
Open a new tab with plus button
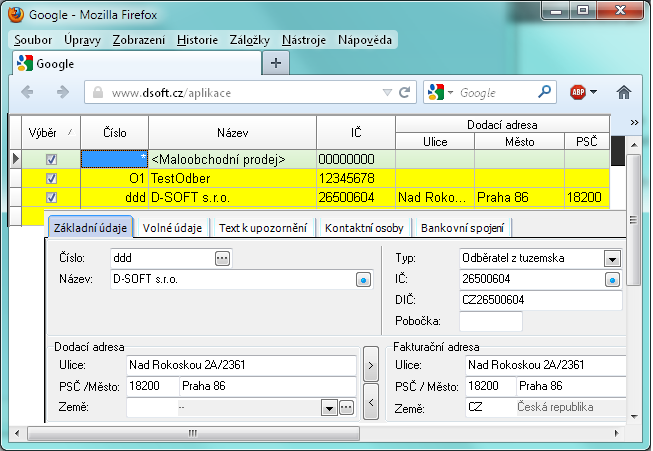click(276, 63)
